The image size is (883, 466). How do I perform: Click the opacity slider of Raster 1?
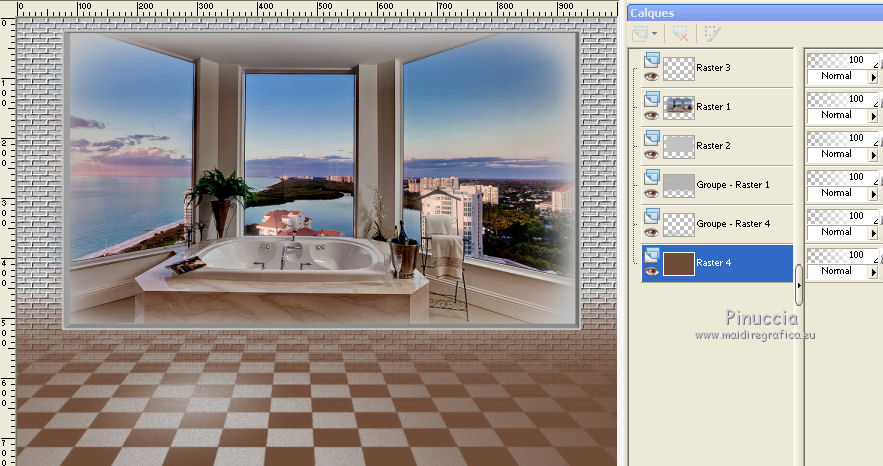(x=842, y=98)
